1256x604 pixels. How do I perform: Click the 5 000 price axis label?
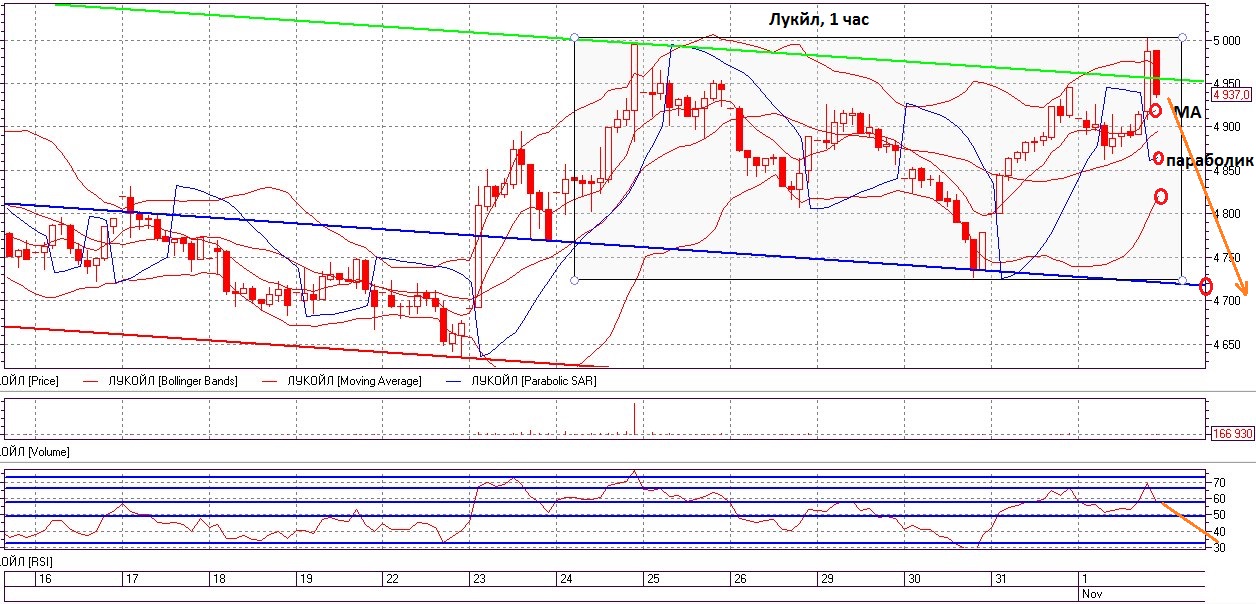(1227, 41)
